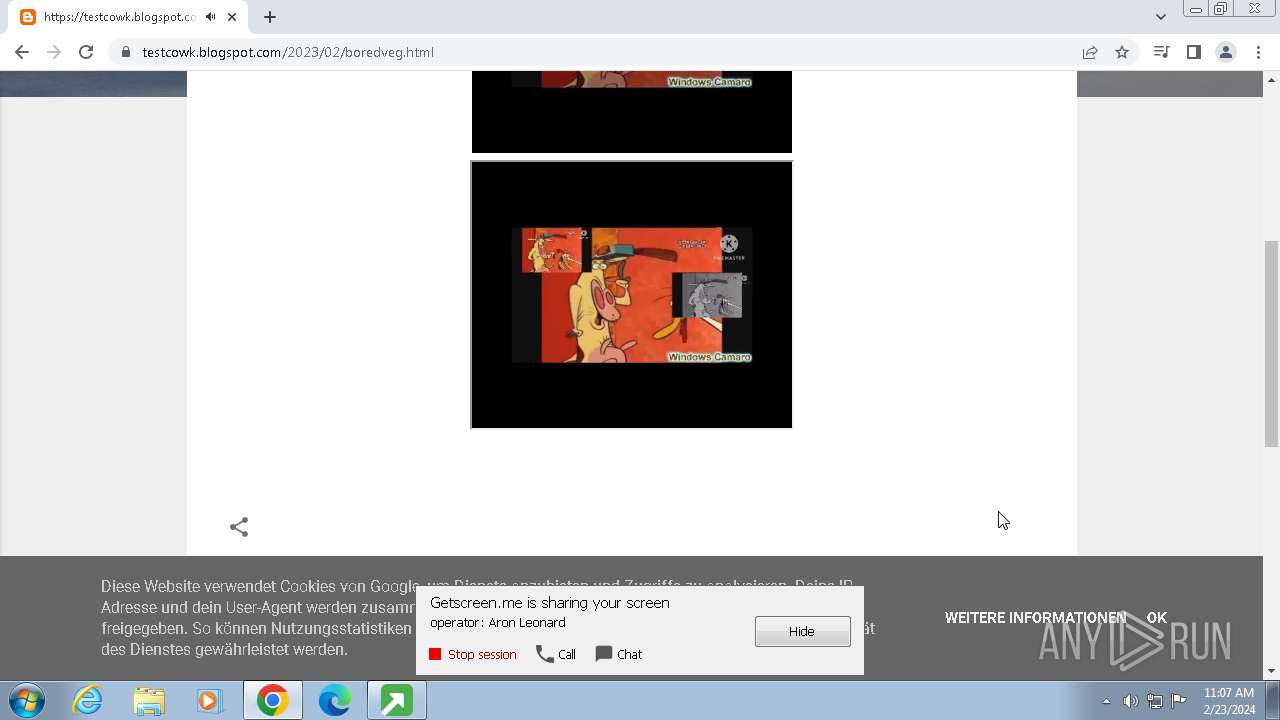Share this page icon
Viewport: 1280px width, 720px height.
pyautogui.click(x=1090, y=52)
